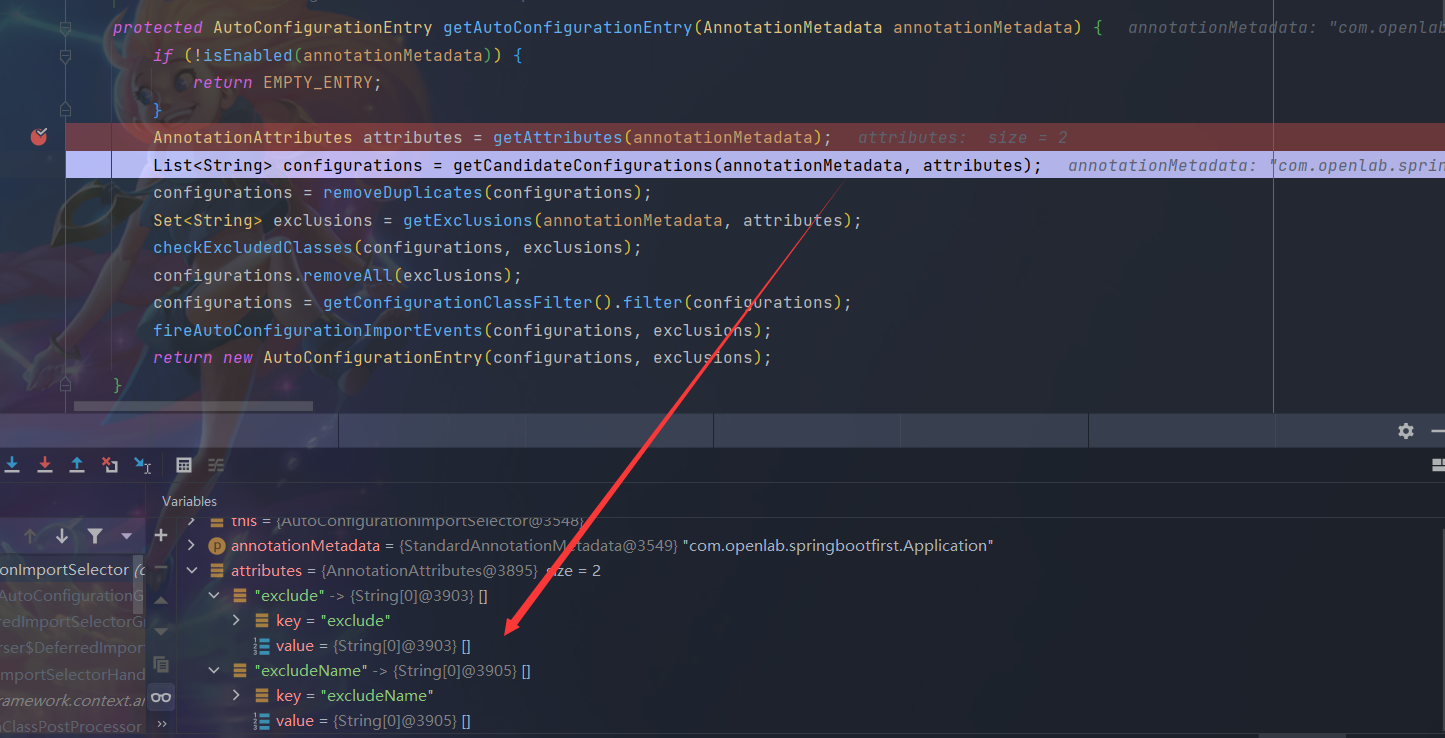Image resolution: width=1445 pixels, height=738 pixels.
Task: Click the Run to Cursor icon
Action: click(142, 465)
